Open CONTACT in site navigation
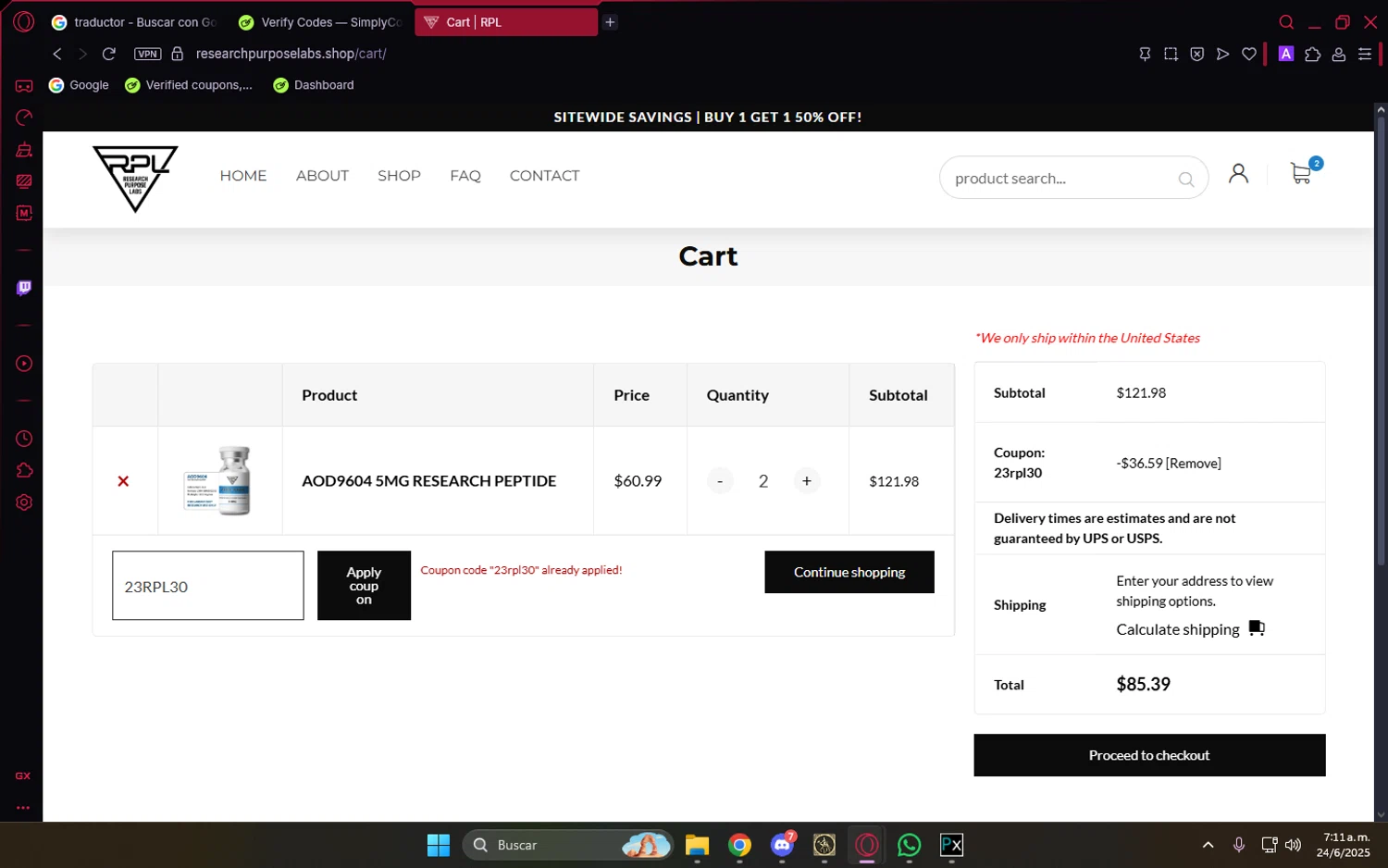 click(x=544, y=176)
